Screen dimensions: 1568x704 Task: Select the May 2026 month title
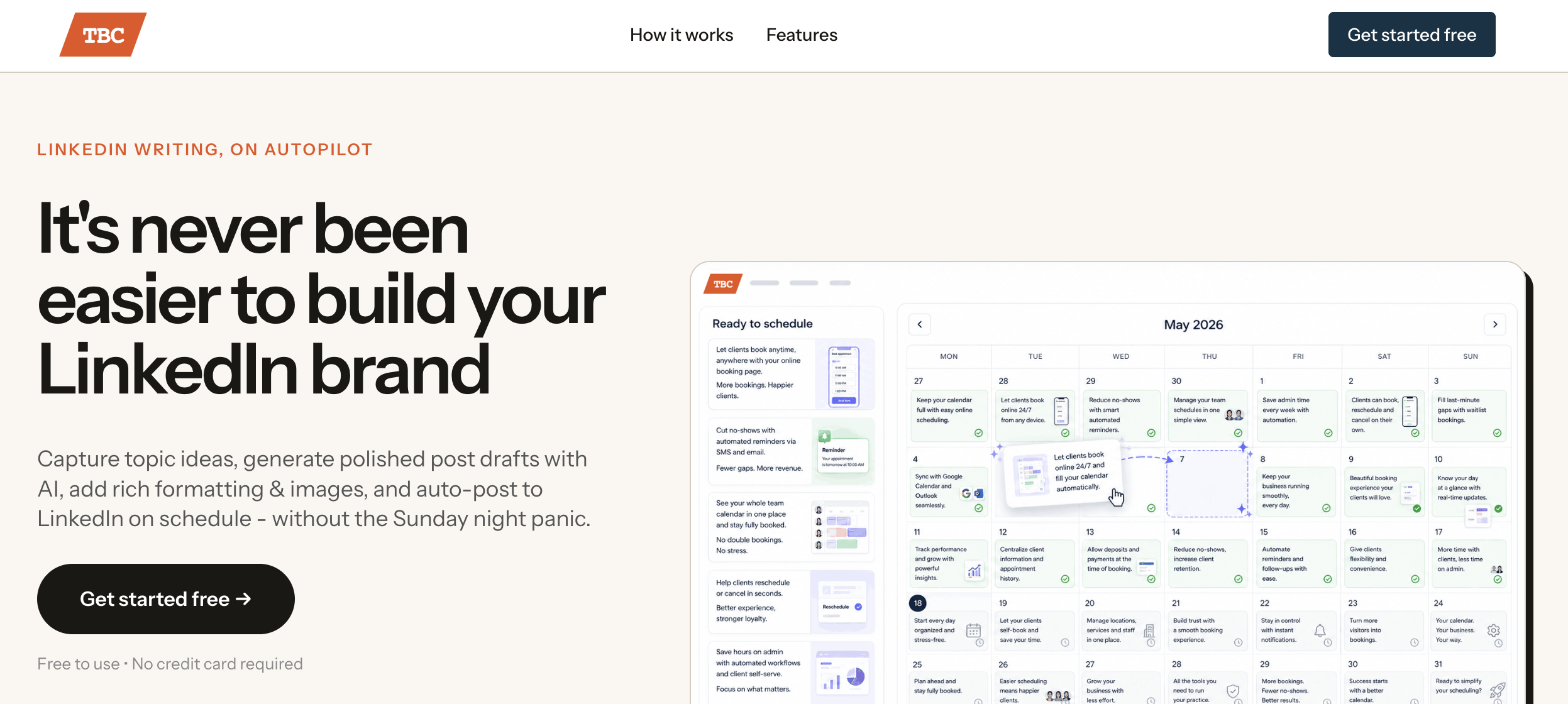[1193, 324]
